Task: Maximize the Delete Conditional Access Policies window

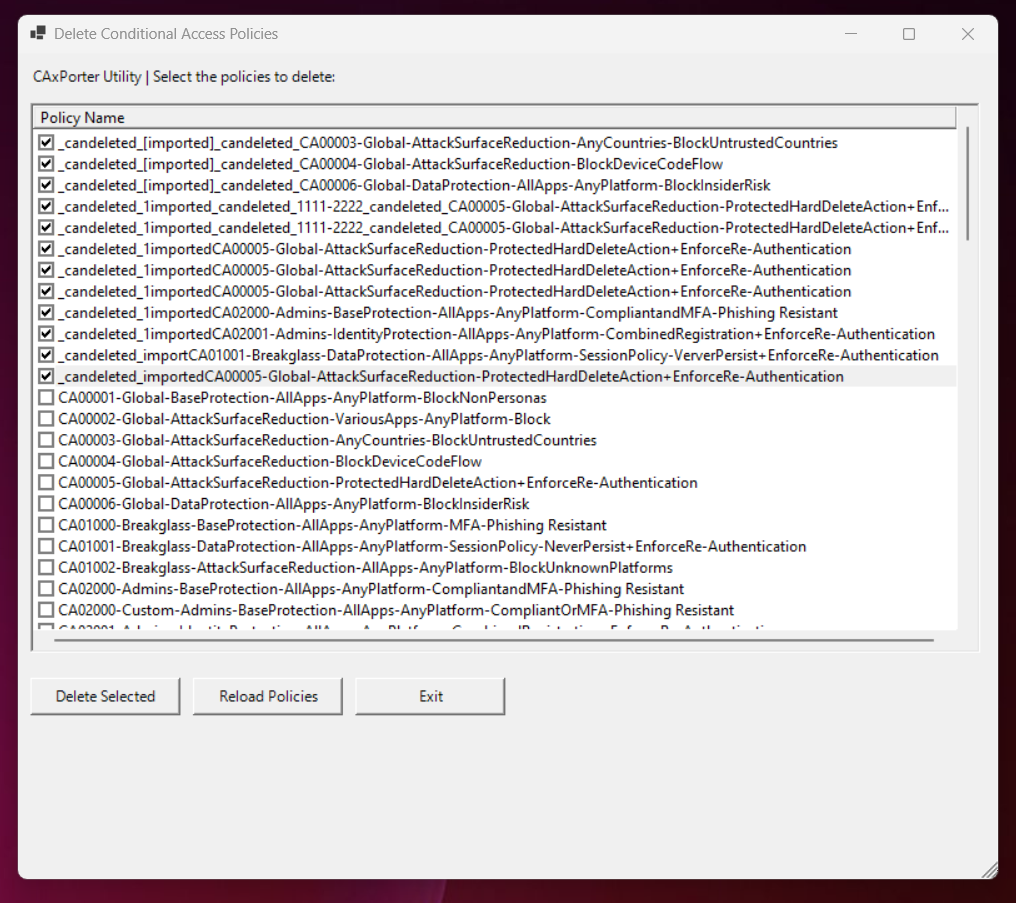Action: (908, 34)
